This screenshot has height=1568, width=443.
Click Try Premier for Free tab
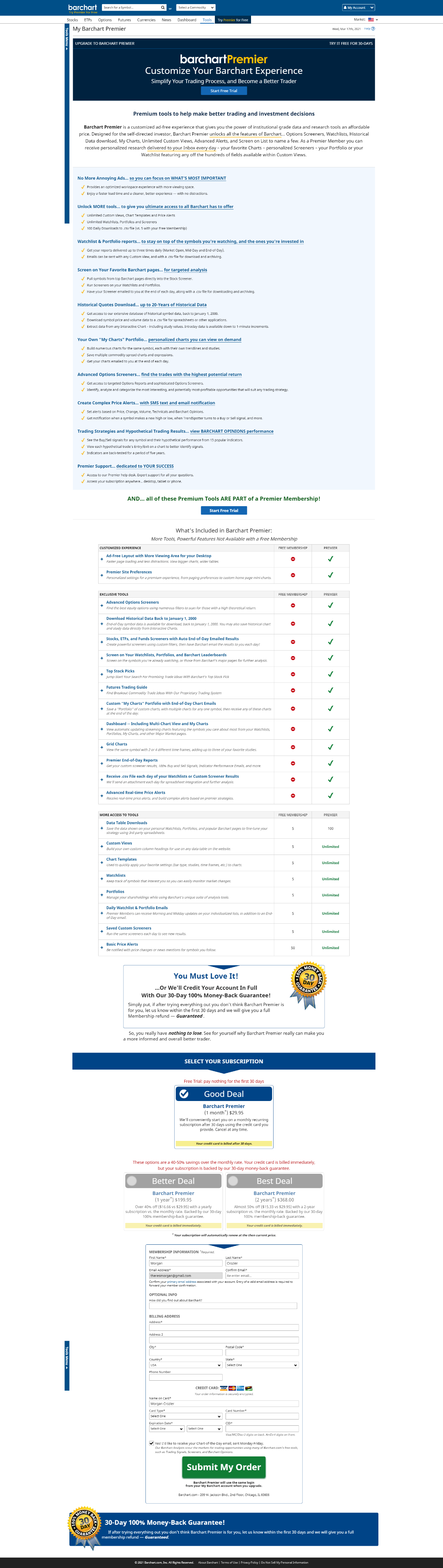pyautogui.click(x=233, y=20)
